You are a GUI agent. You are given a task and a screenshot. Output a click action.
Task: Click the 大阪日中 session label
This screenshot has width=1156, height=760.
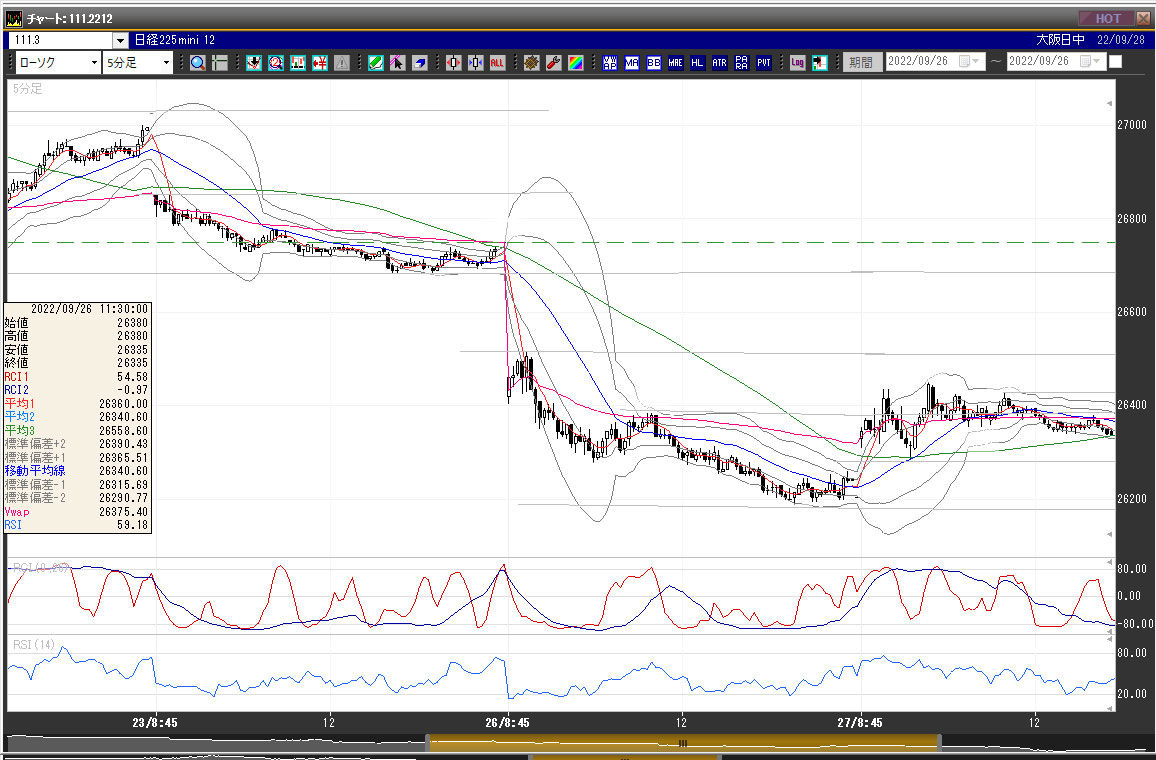[1060, 40]
